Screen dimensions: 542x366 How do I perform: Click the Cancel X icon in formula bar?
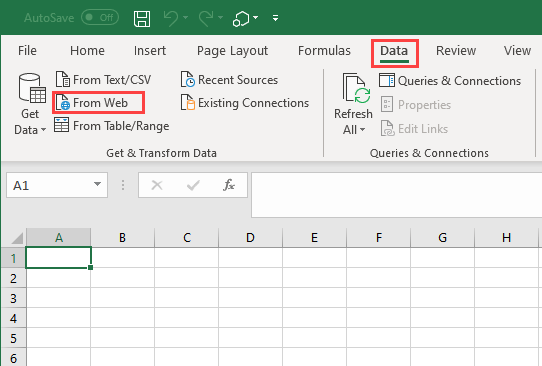pos(157,185)
